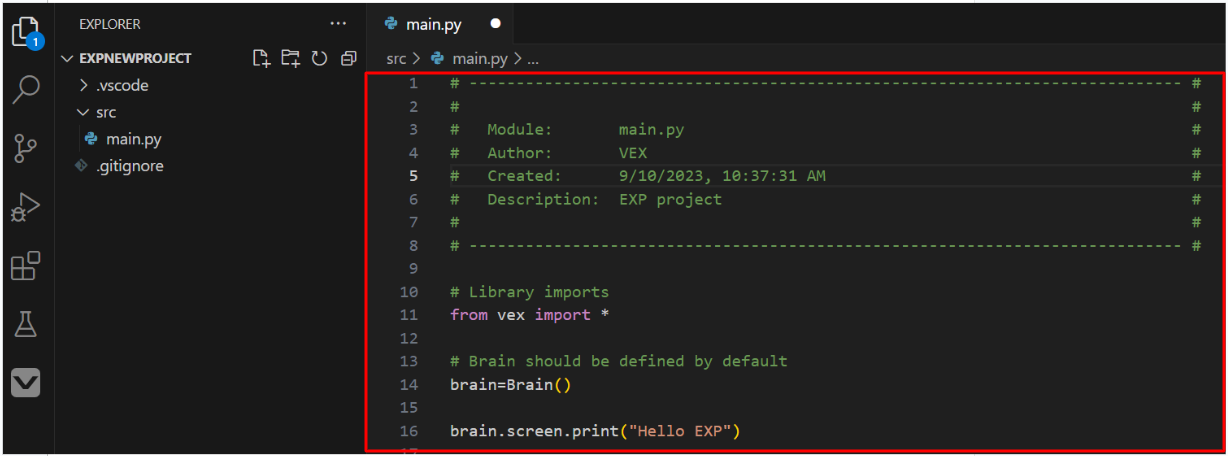Viewport: 1228px width, 456px height.
Task: Click the src breadcrumb segment
Action: pos(394,59)
